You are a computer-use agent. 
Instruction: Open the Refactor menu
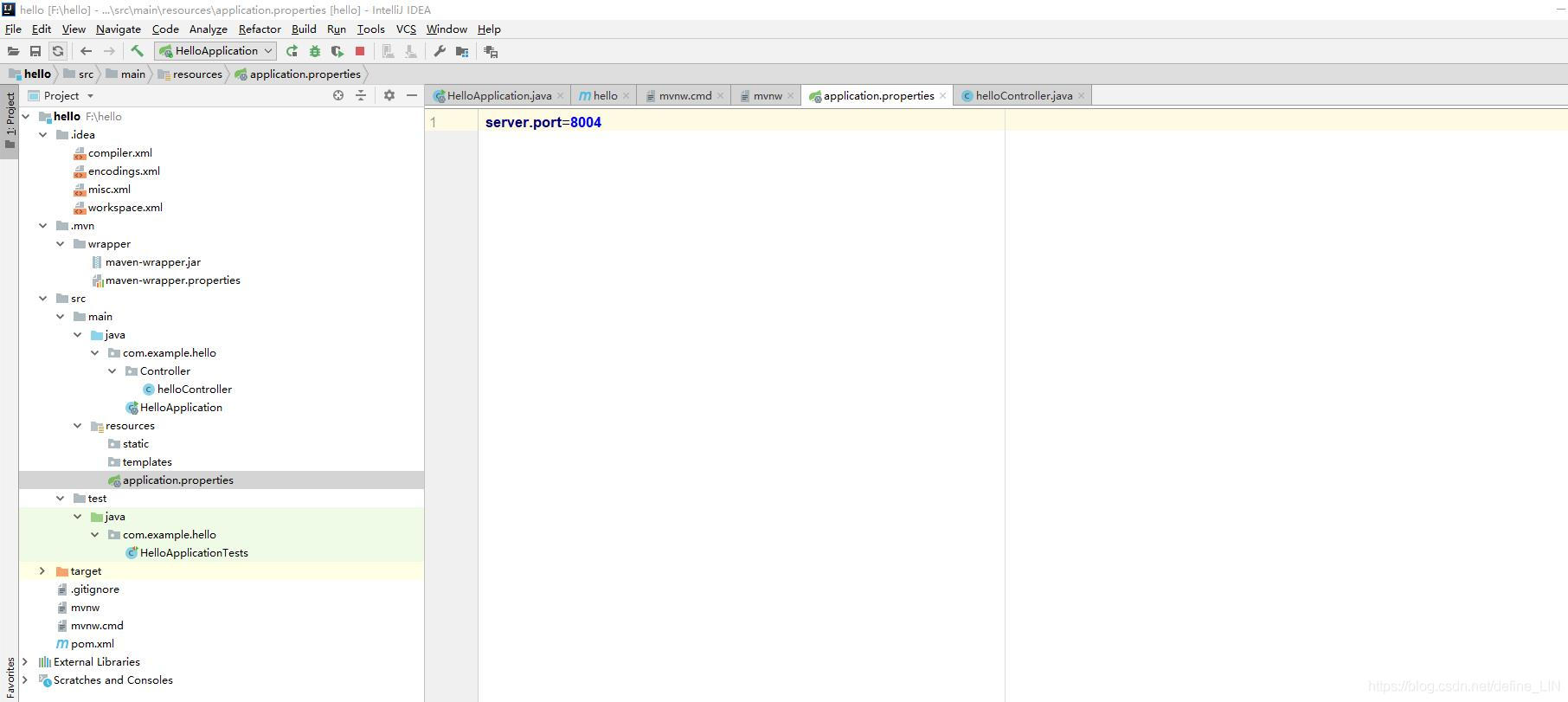(260, 29)
